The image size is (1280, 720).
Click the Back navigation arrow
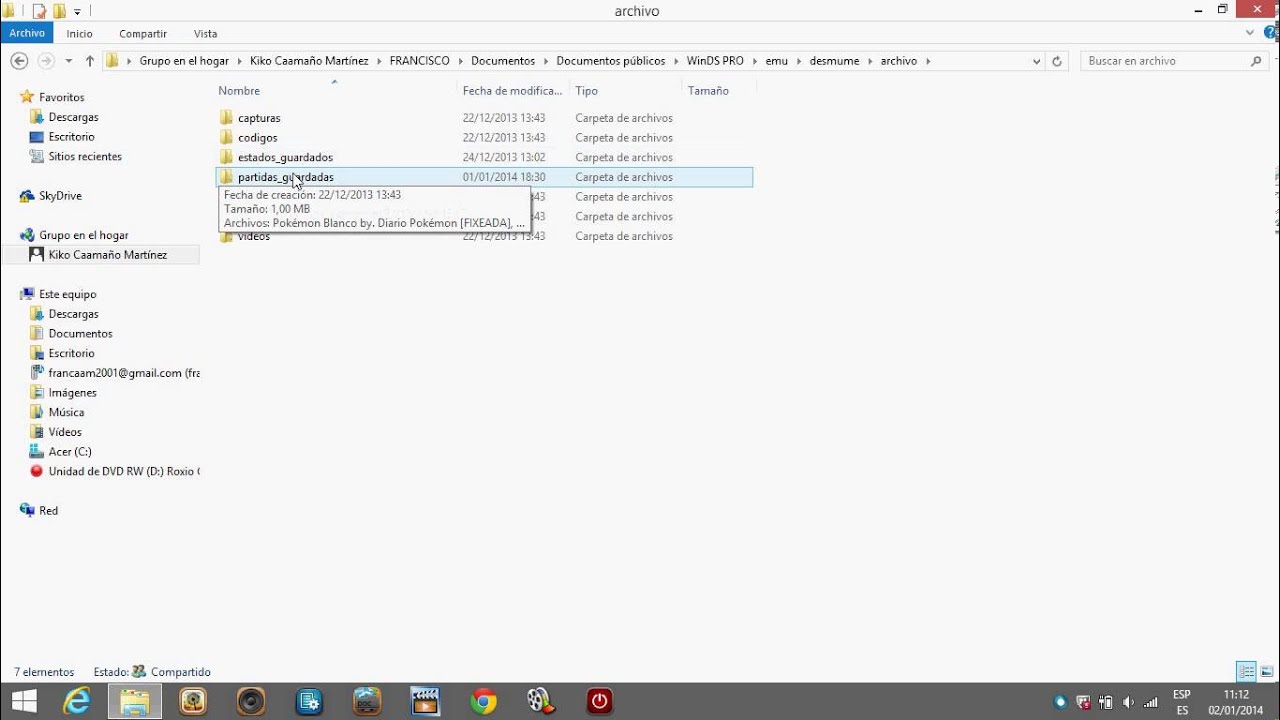(19, 61)
